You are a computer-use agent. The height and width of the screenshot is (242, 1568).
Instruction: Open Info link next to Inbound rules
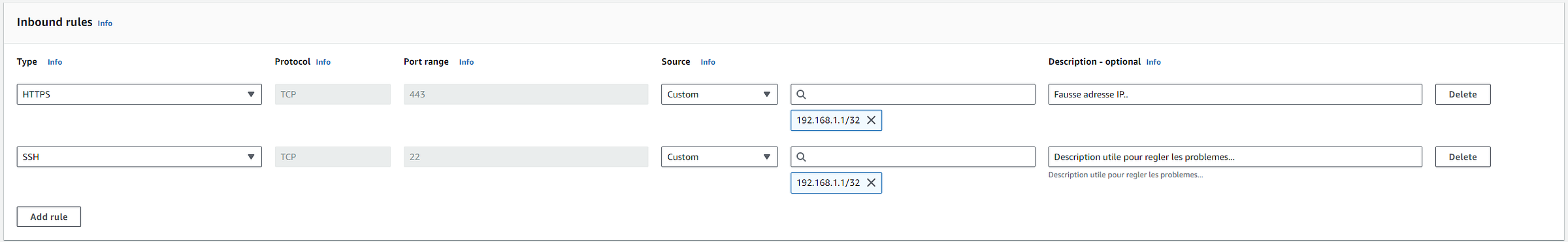pos(105,23)
